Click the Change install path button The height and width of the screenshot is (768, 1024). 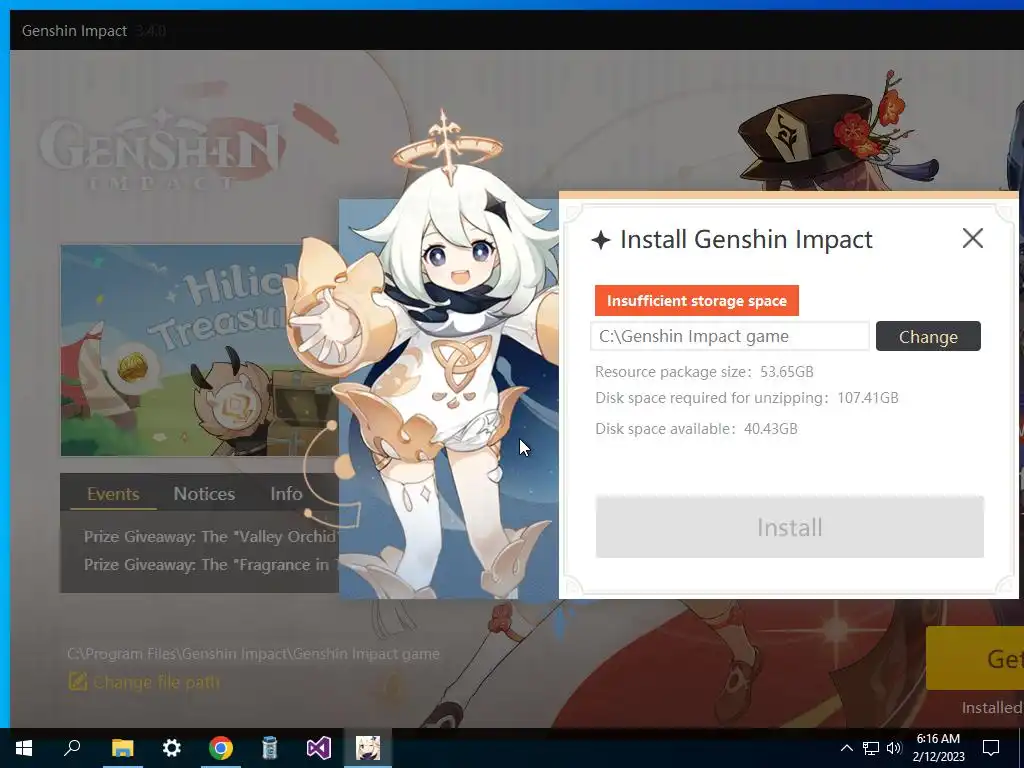tap(928, 336)
